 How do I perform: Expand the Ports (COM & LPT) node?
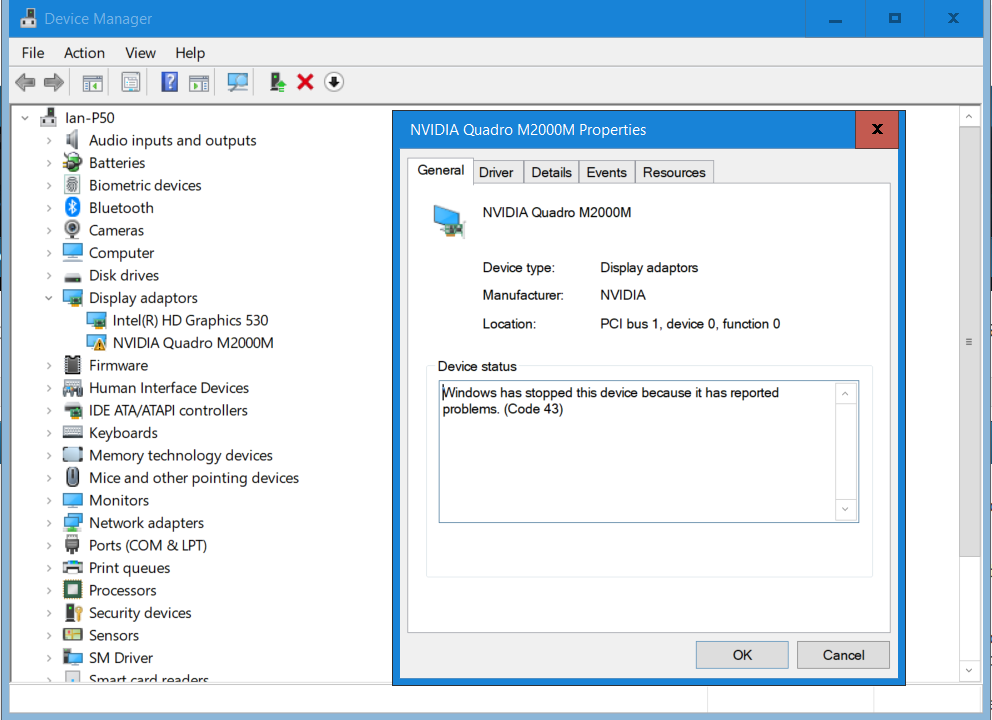[49, 545]
